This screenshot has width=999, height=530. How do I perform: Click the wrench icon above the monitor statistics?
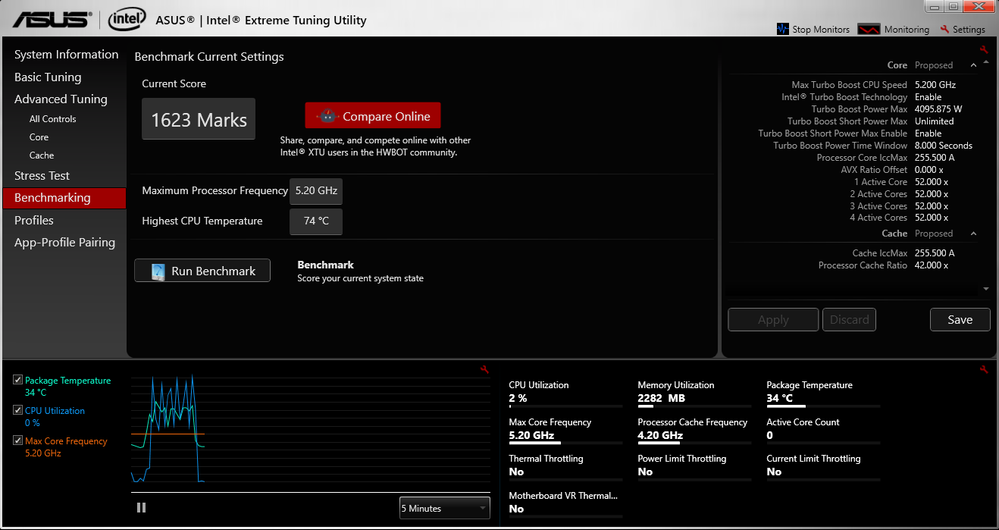[984, 369]
